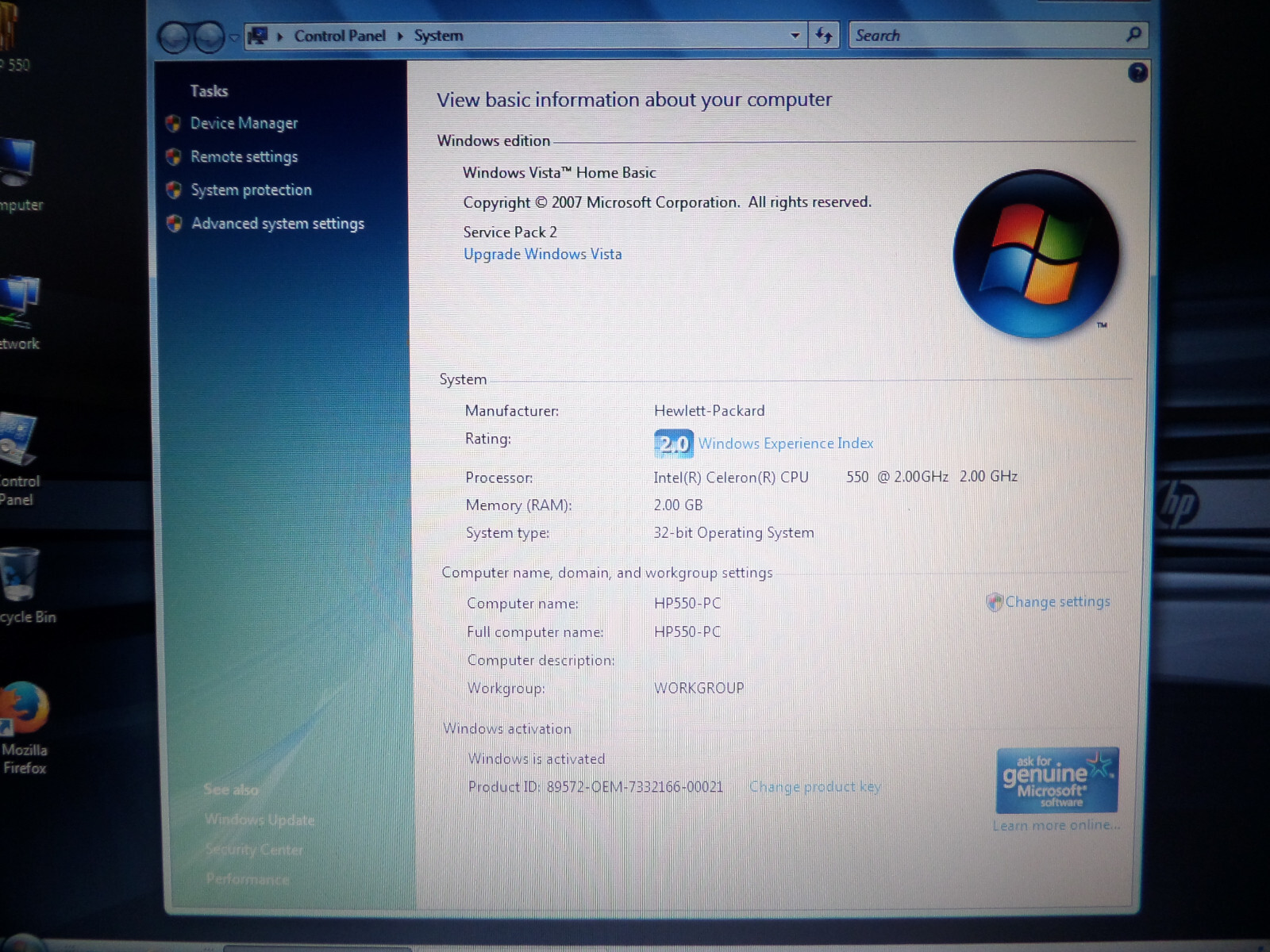Open System protection task

[251, 190]
